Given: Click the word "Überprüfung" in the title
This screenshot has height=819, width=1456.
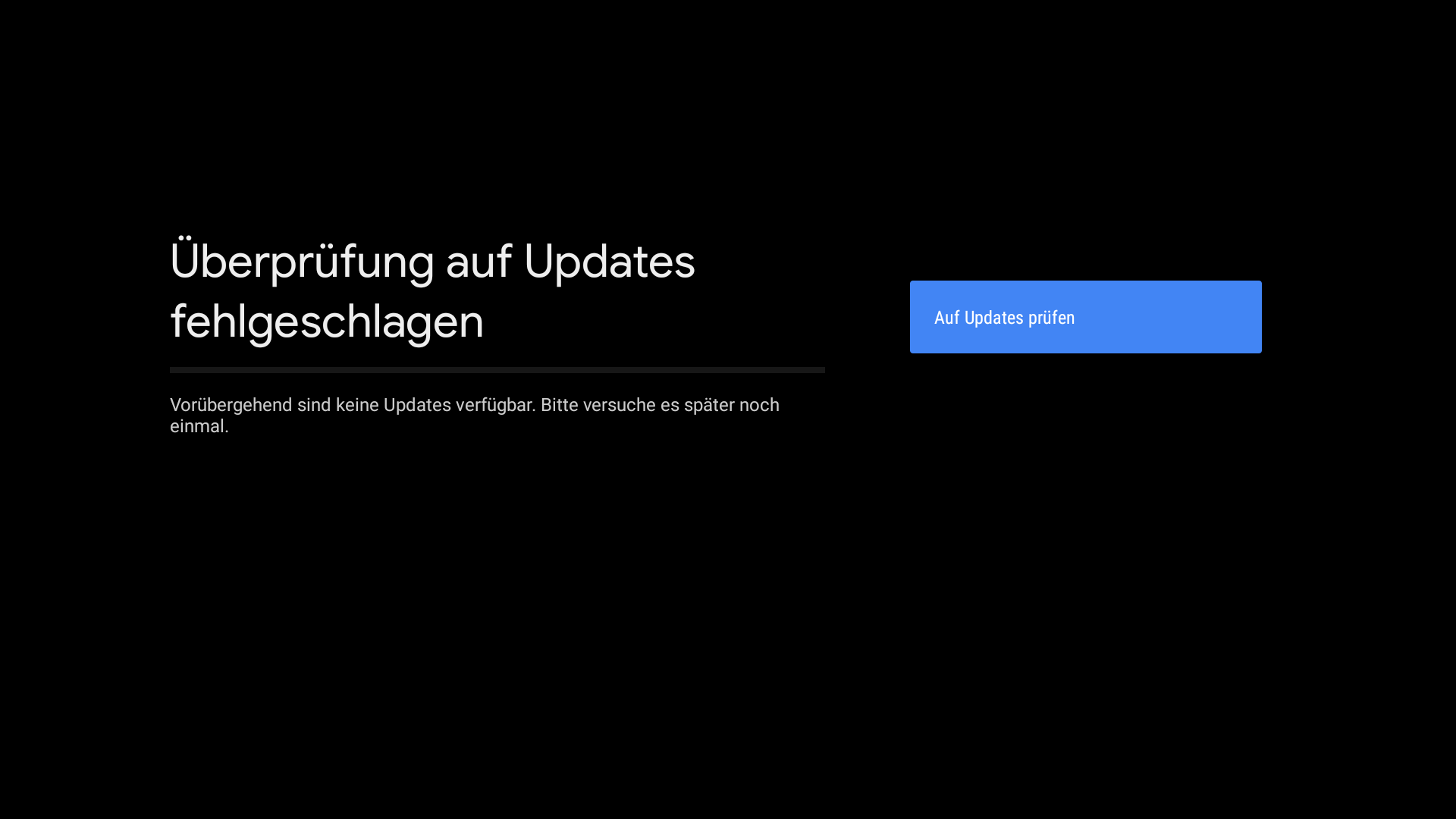Looking at the screenshot, I should coord(302,262).
